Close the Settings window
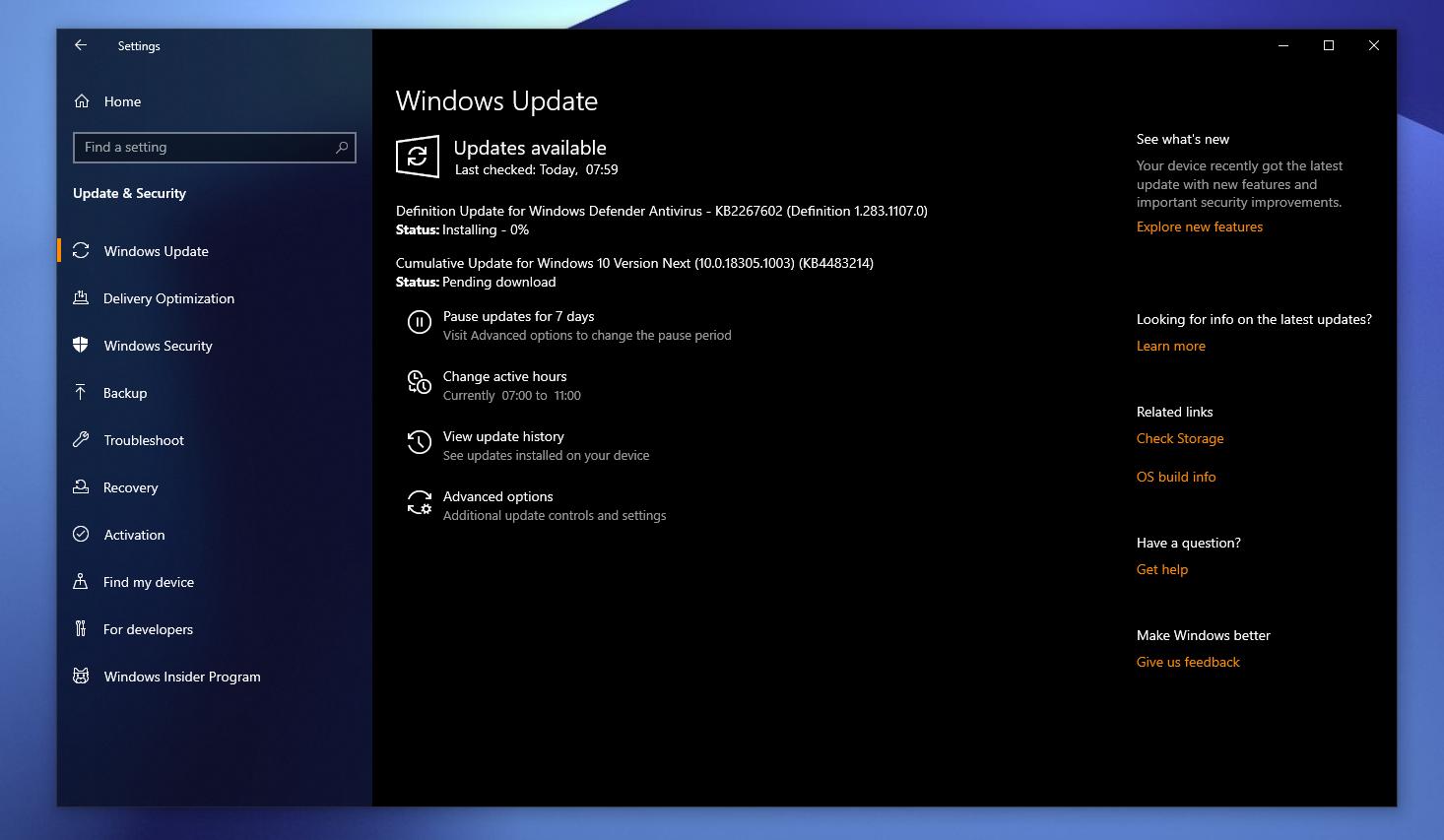The height and width of the screenshot is (840, 1444). coord(1374,45)
